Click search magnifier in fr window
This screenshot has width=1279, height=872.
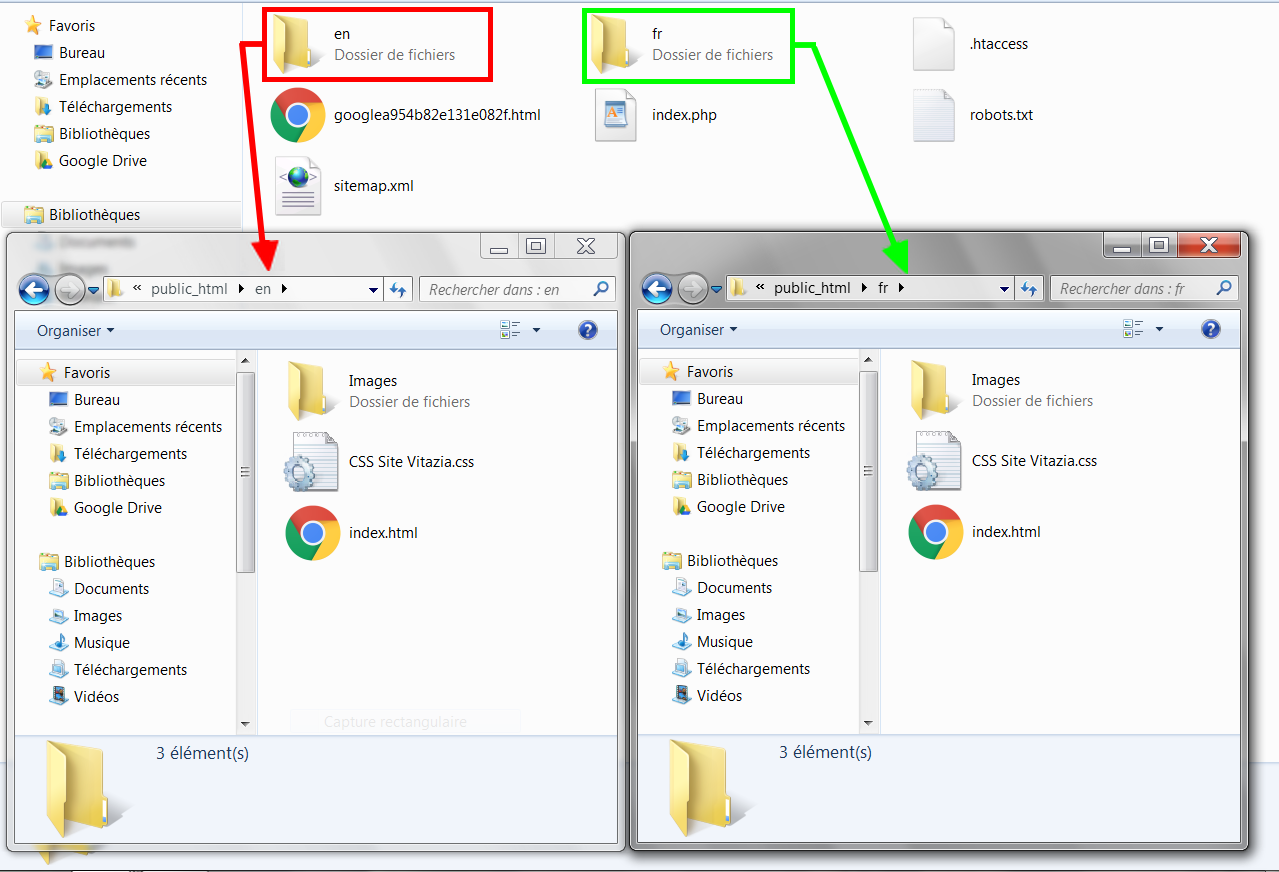pos(1224,289)
